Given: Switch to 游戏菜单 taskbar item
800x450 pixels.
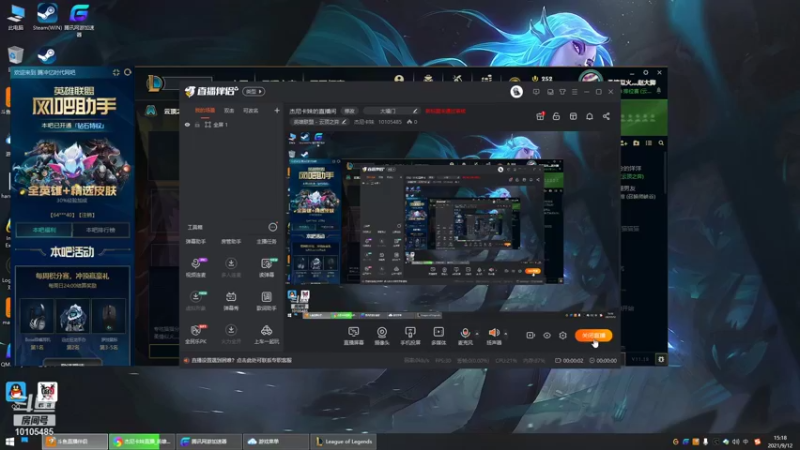Looking at the screenshot, I should (276, 441).
